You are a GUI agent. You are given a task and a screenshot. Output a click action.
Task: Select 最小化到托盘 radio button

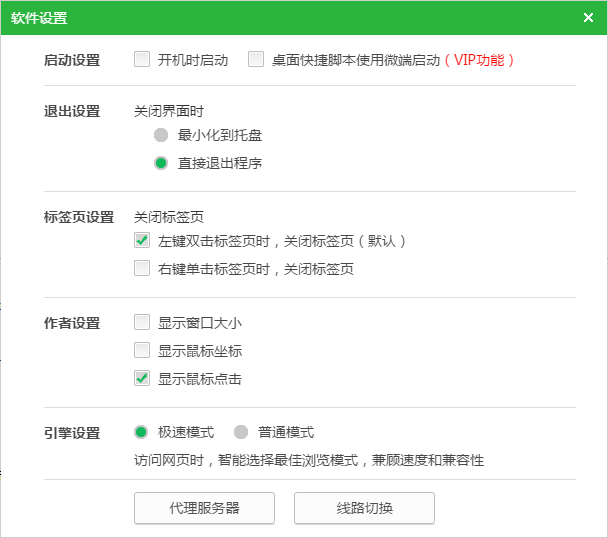pyautogui.click(x=160, y=135)
